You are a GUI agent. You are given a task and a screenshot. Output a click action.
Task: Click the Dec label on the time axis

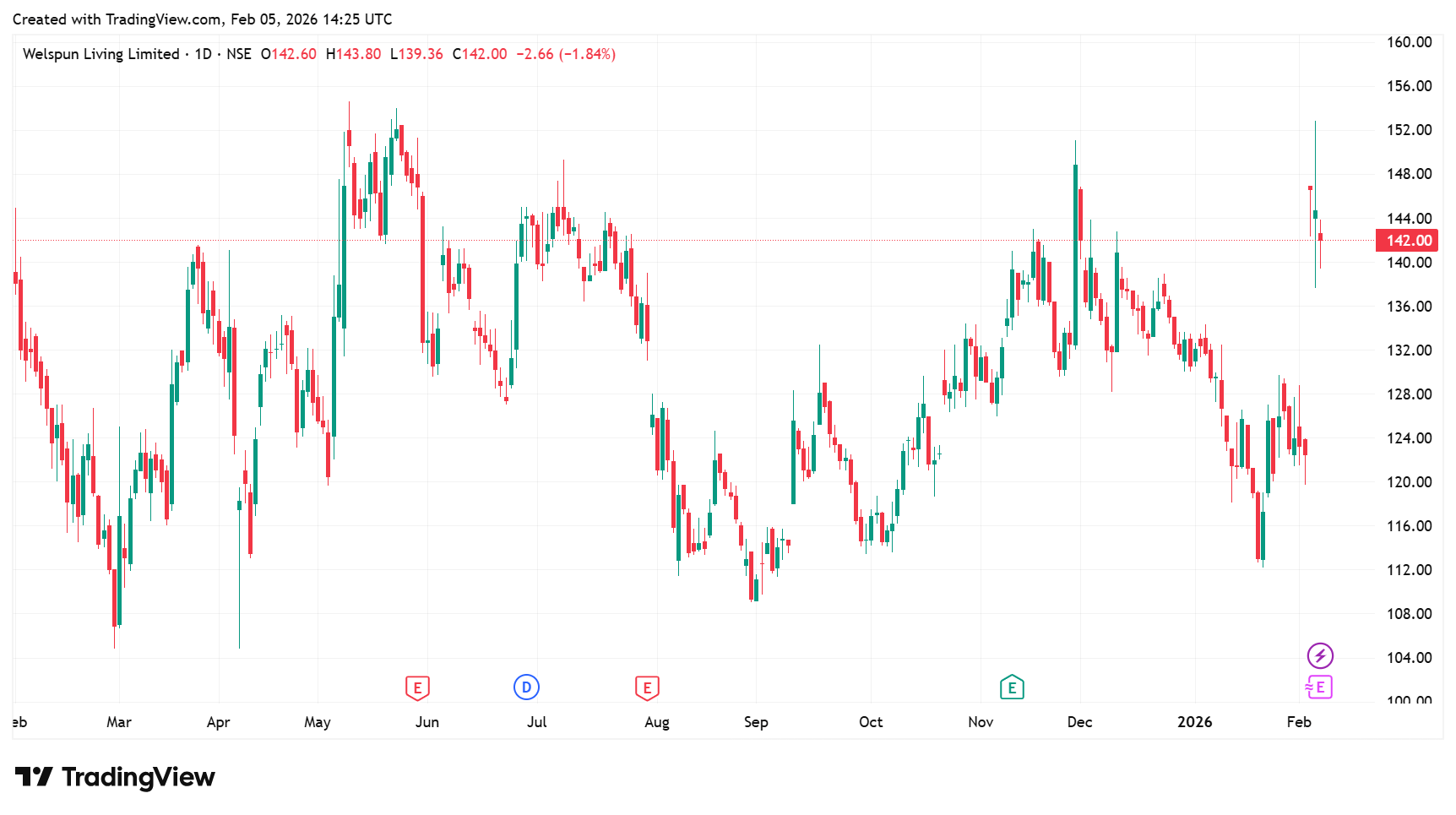[1079, 722]
